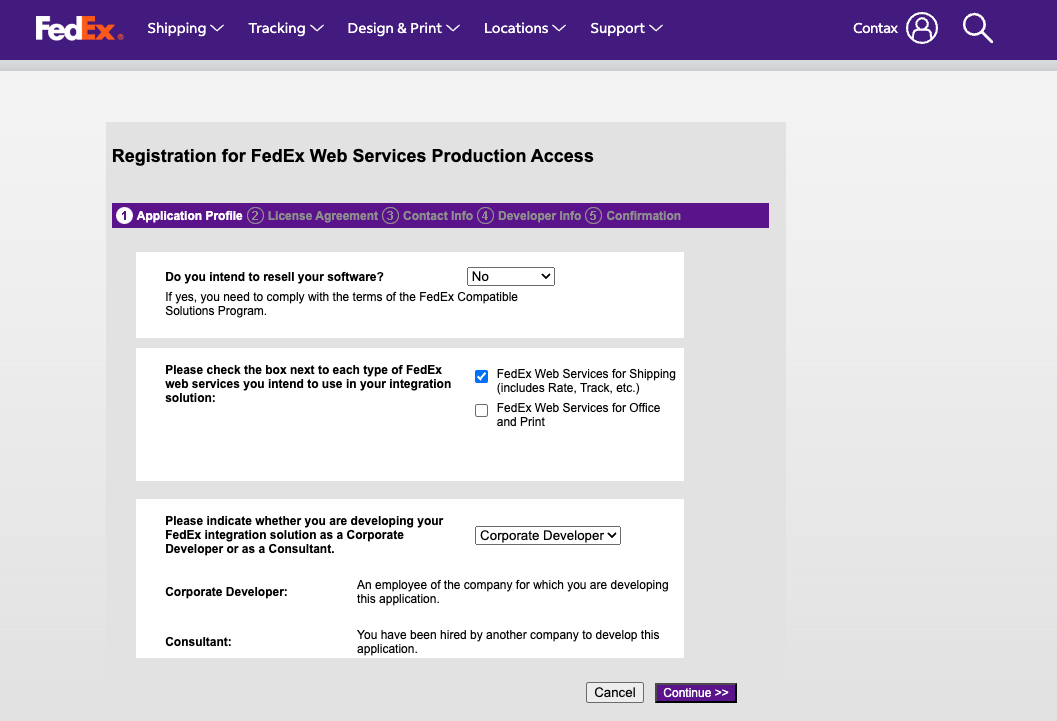Select the Contact Info step
Viewport: 1057px width, 721px height.
pos(437,216)
